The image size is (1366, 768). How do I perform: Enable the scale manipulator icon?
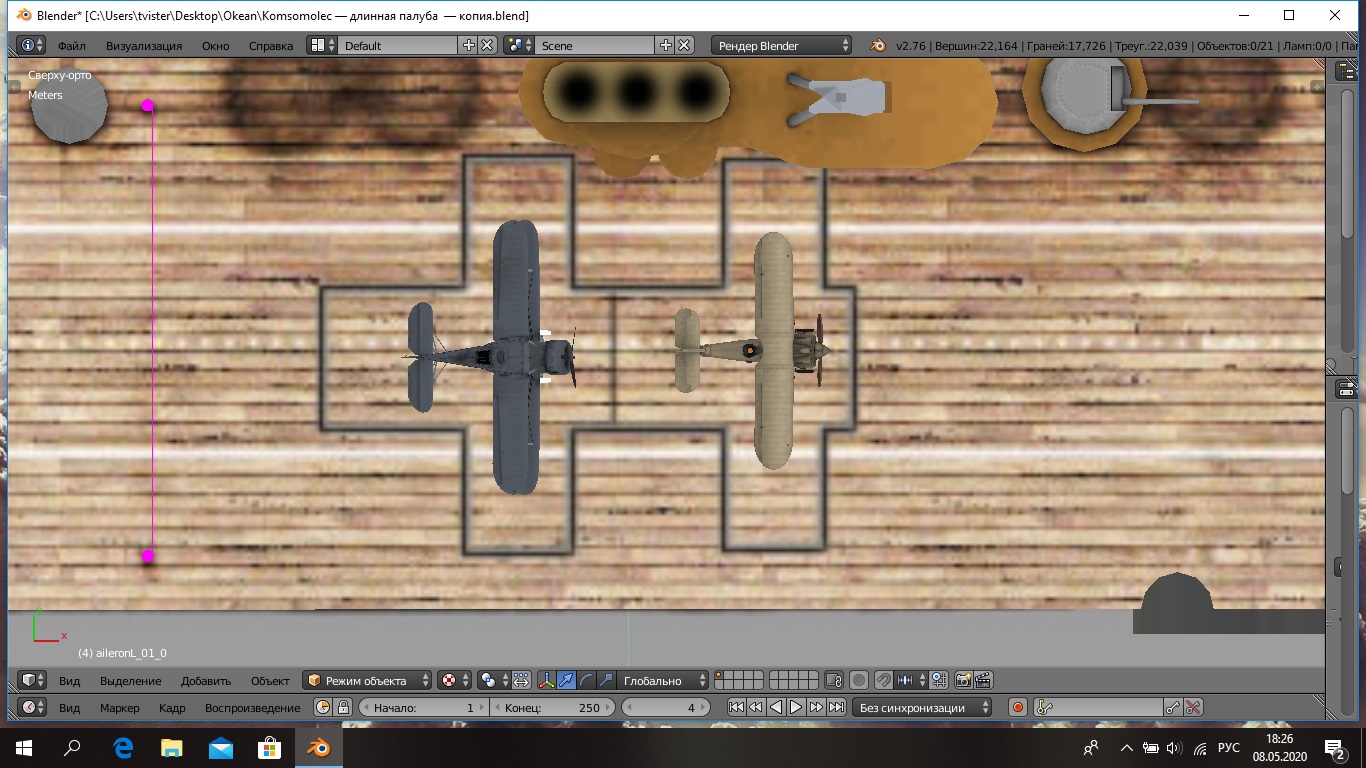(606, 680)
